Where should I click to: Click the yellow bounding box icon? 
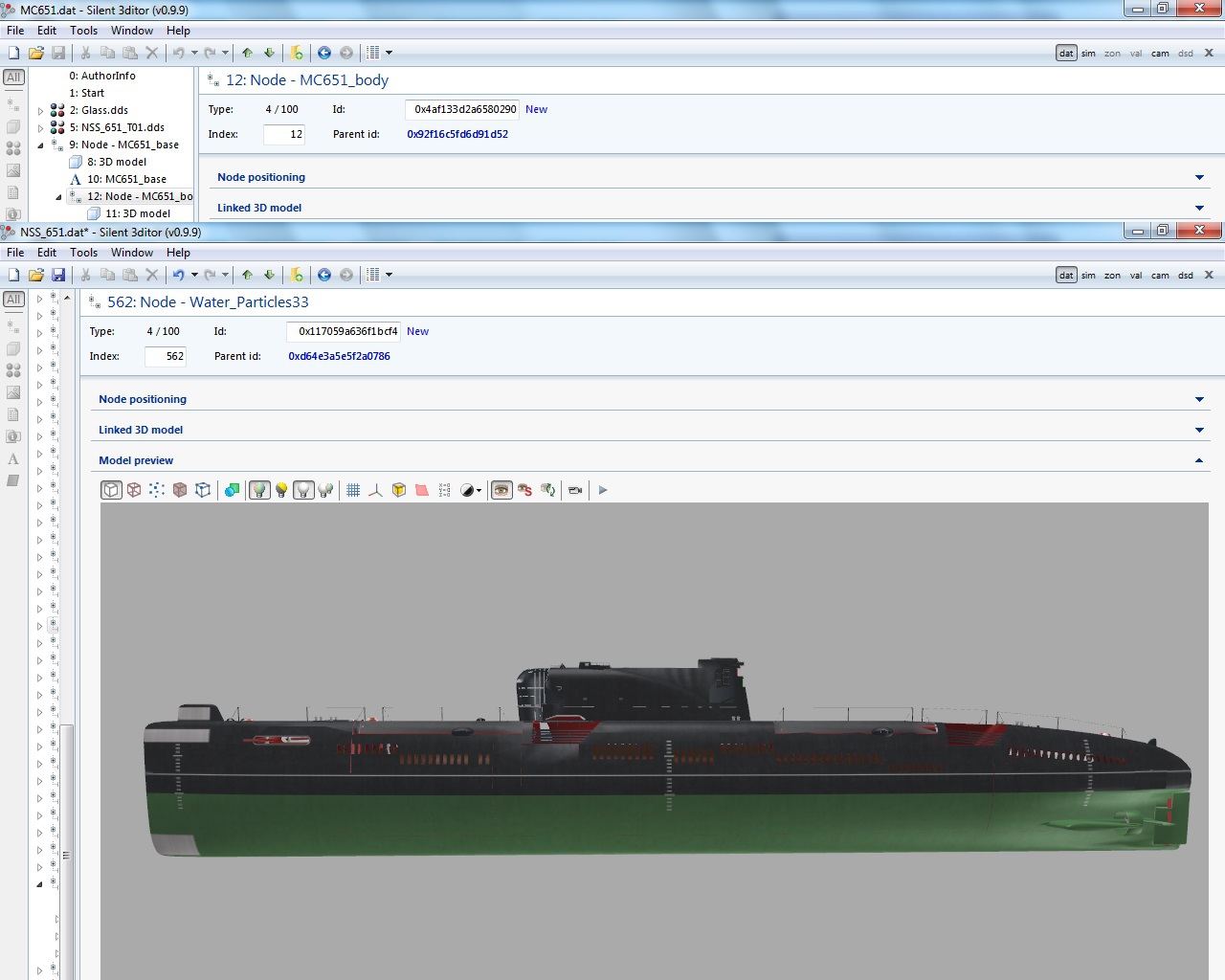399,490
